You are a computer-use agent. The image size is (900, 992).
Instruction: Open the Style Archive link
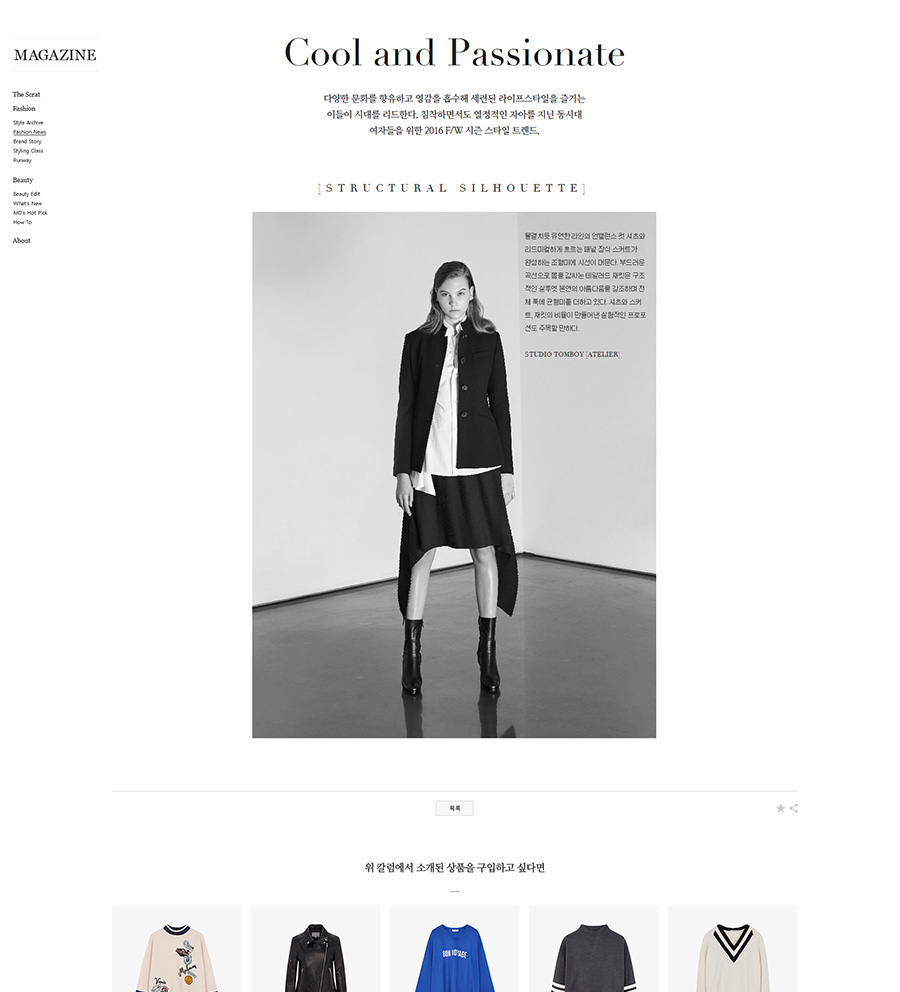(x=28, y=123)
